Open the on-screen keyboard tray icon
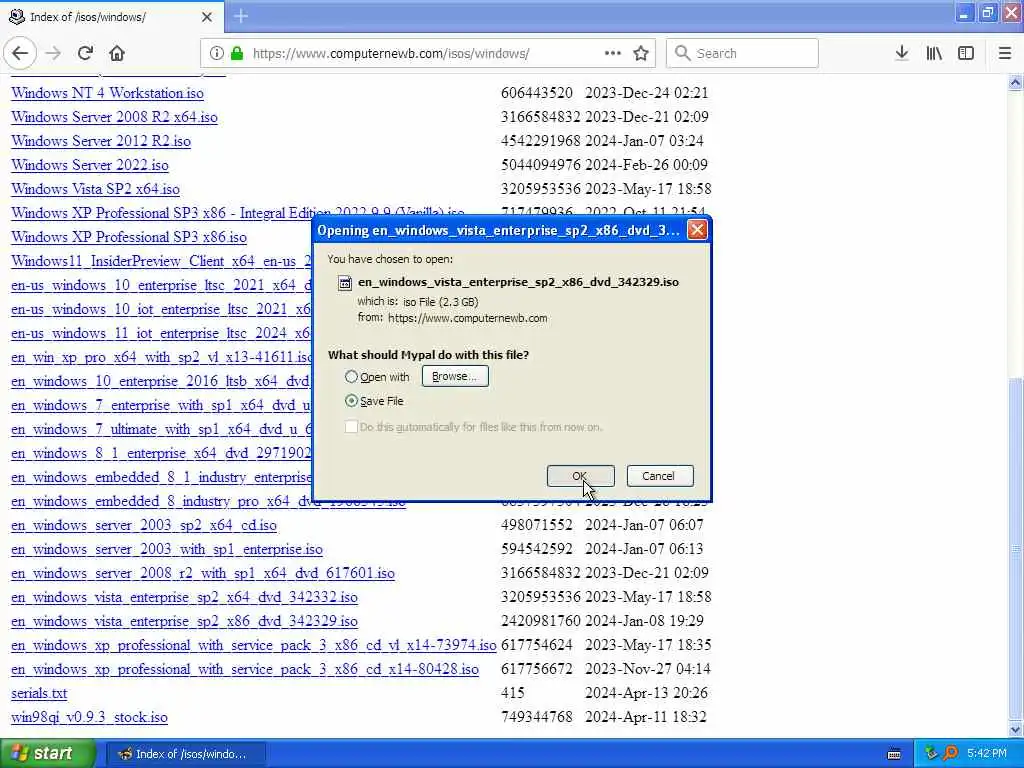1024x768 pixels. pos(894,754)
